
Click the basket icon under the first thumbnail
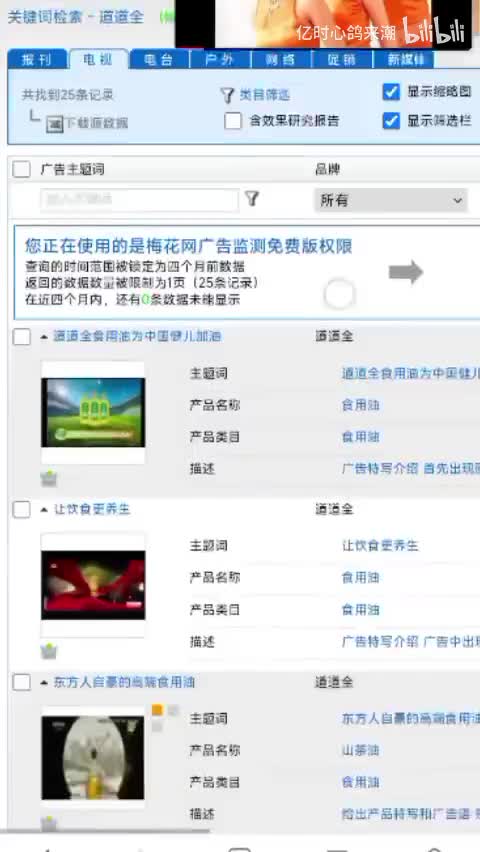coord(49,479)
